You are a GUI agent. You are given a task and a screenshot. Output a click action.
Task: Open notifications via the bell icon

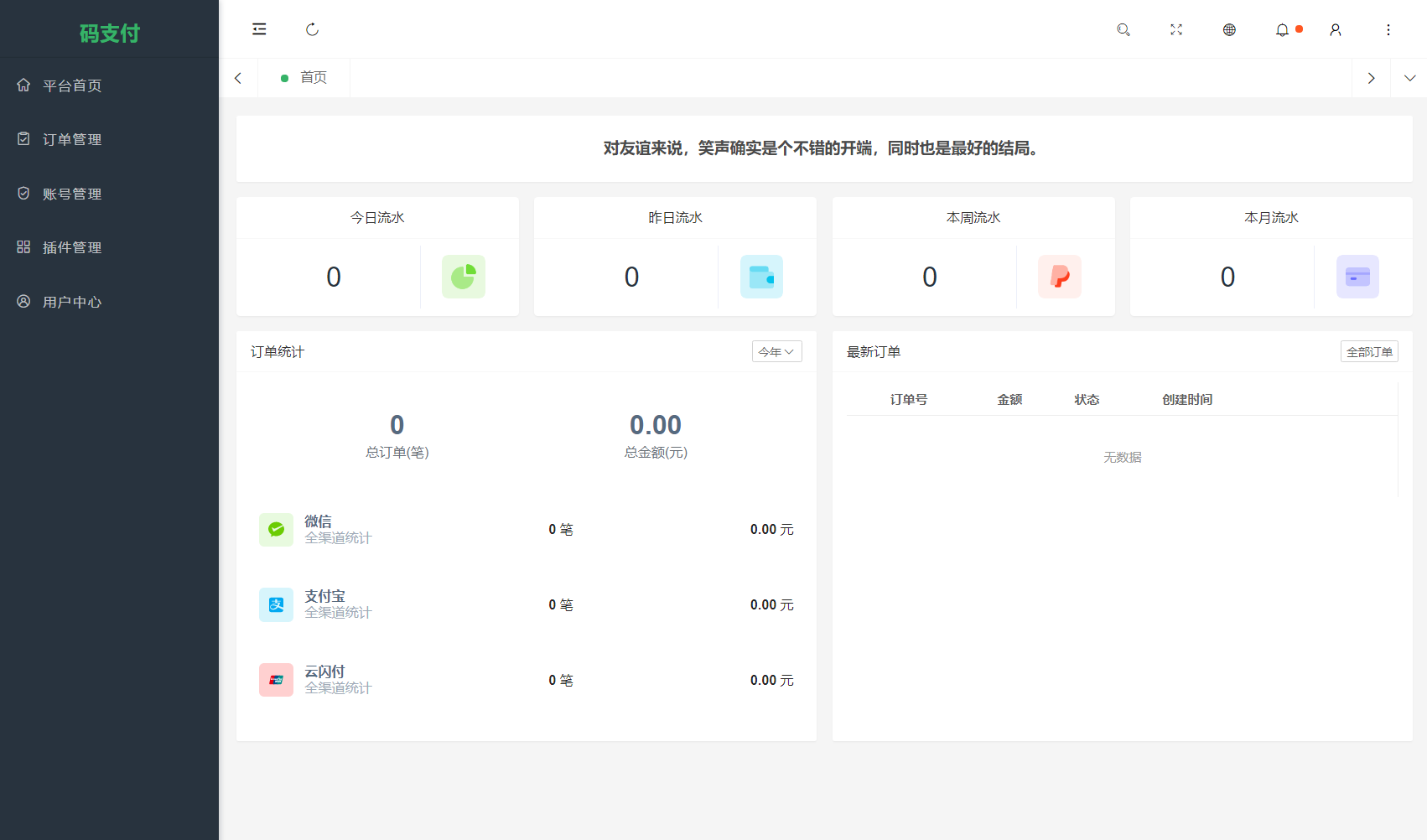1282,29
